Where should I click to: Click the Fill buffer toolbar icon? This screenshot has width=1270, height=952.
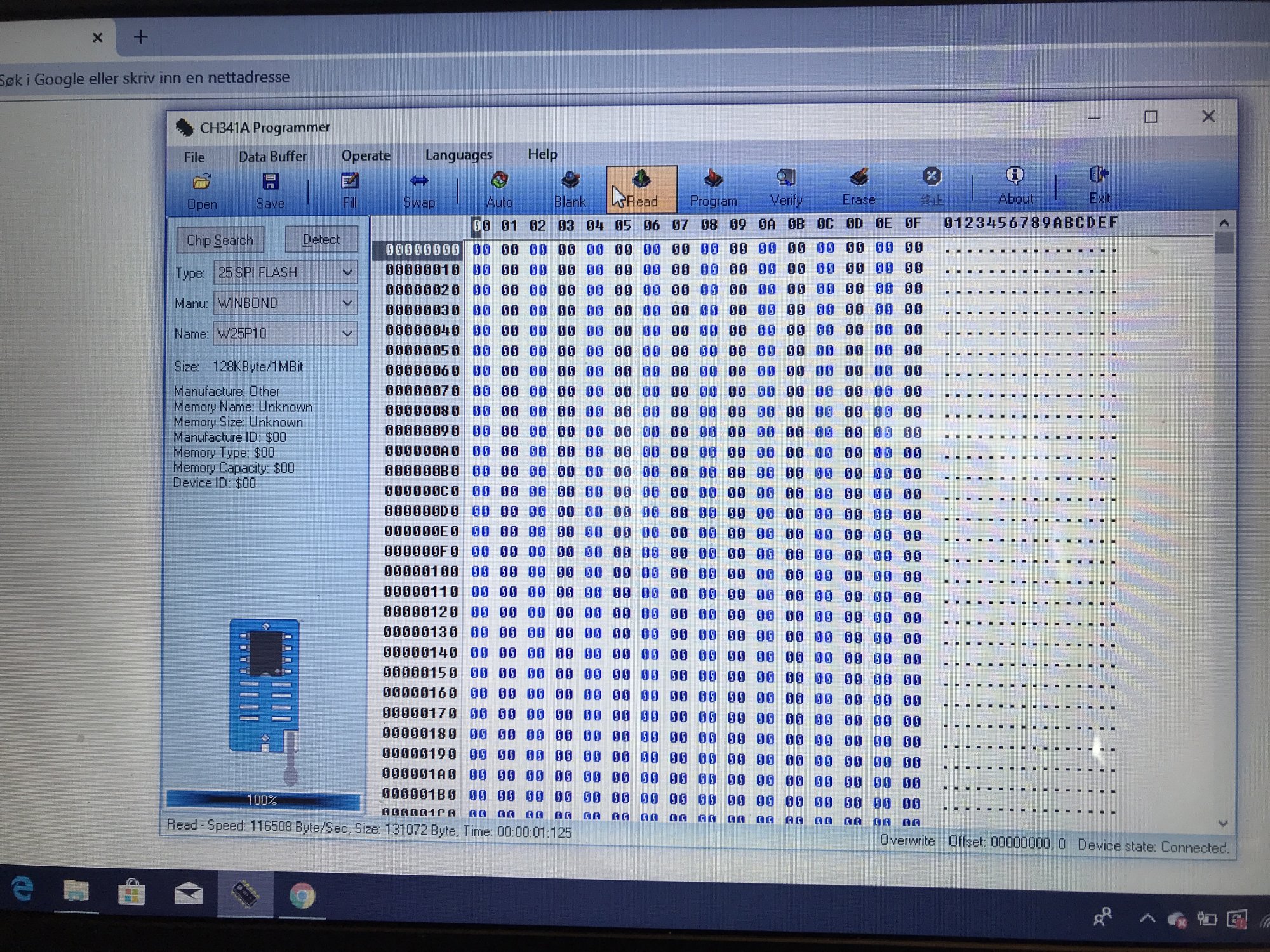[349, 190]
